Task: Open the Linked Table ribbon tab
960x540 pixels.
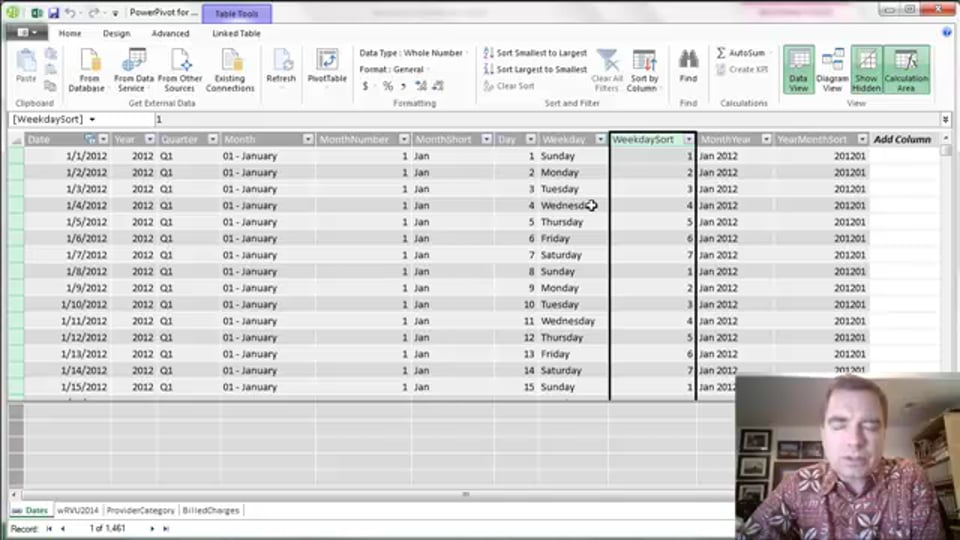Action: click(x=236, y=33)
